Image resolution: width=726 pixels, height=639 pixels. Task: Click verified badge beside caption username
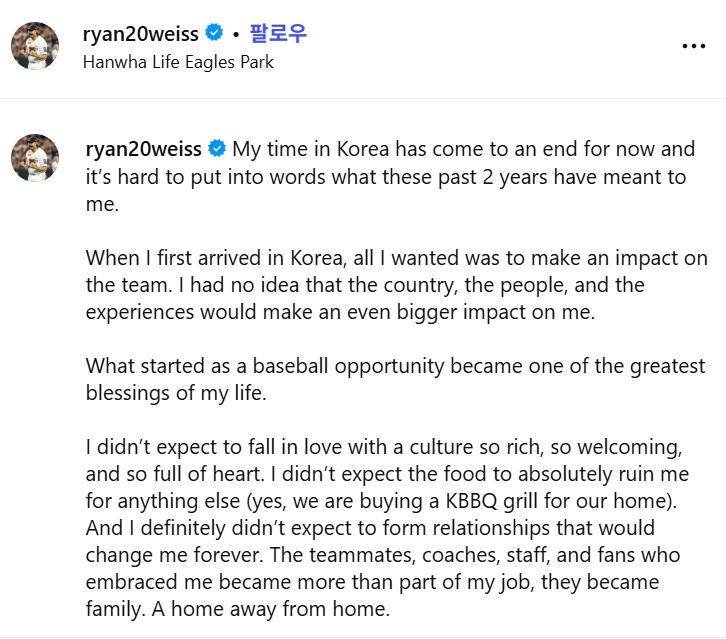coord(217,150)
